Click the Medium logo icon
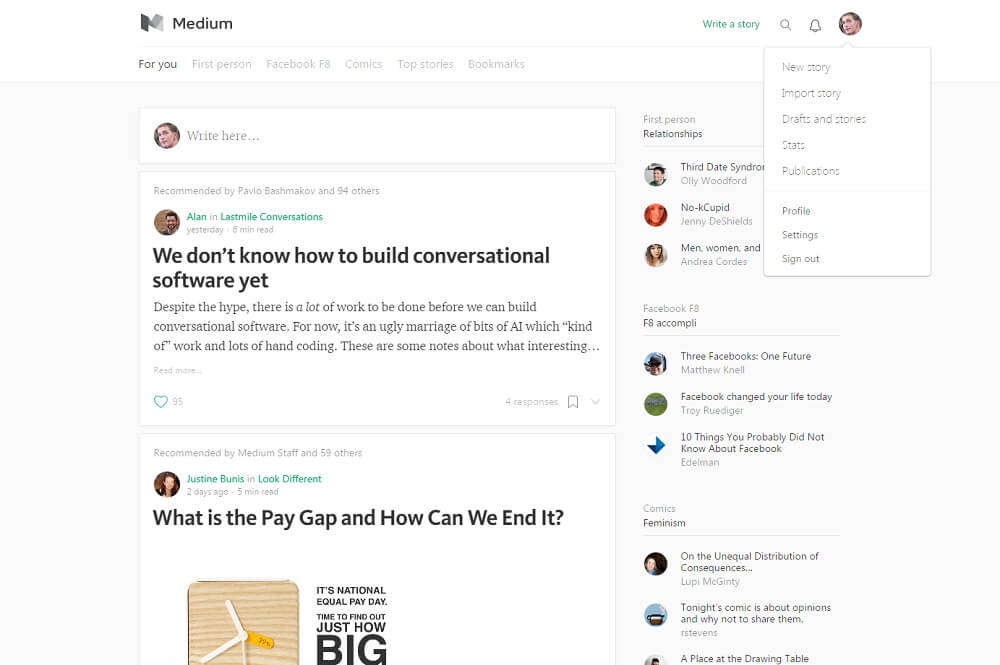 pyautogui.click(x=152, y=23)
